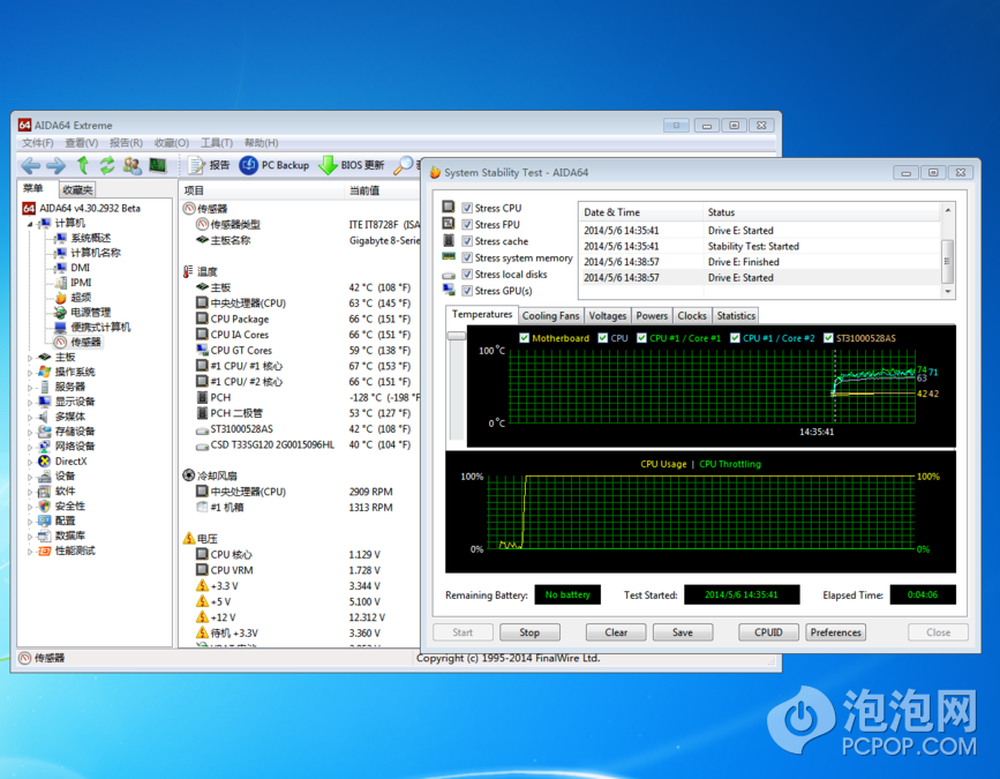Switch to the Voltages tab
Viewport: 1000px width, 779px height.
(607, 316)
